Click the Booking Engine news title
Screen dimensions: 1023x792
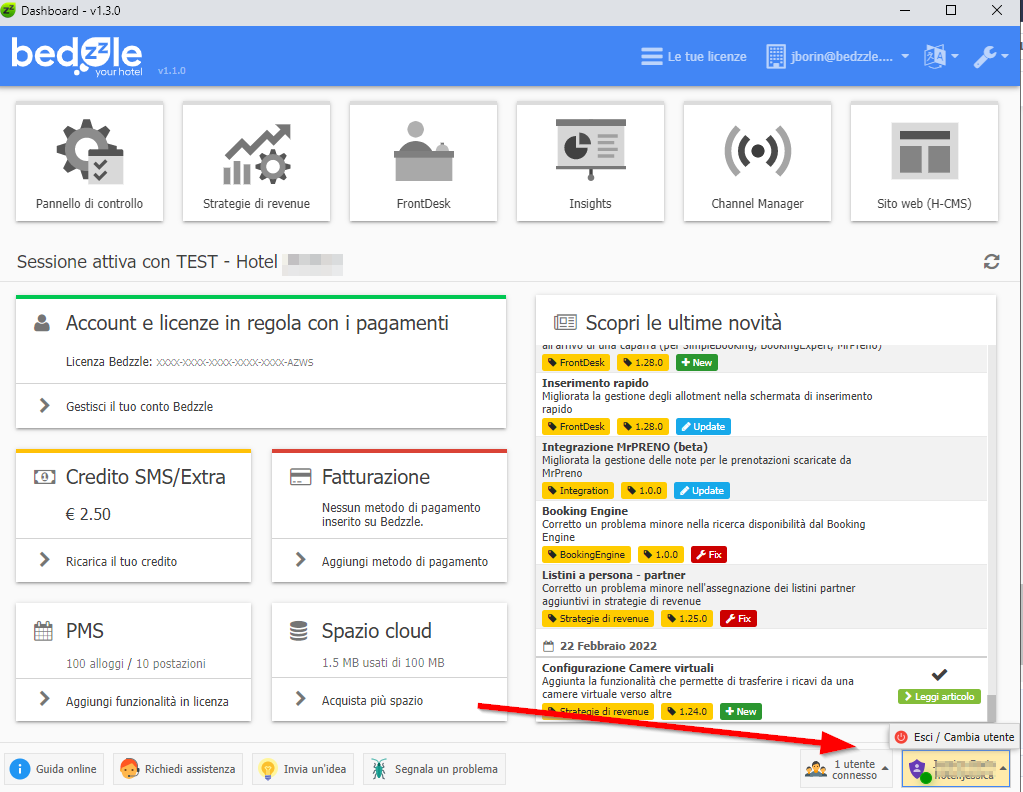[x=585, y=511]
